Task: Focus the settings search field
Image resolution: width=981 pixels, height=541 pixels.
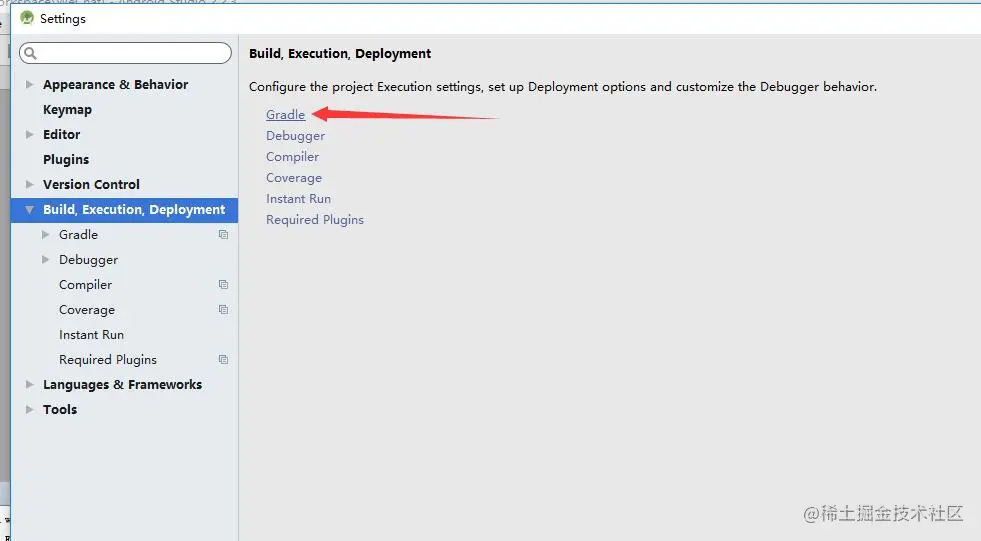Action: click(125, 53)
